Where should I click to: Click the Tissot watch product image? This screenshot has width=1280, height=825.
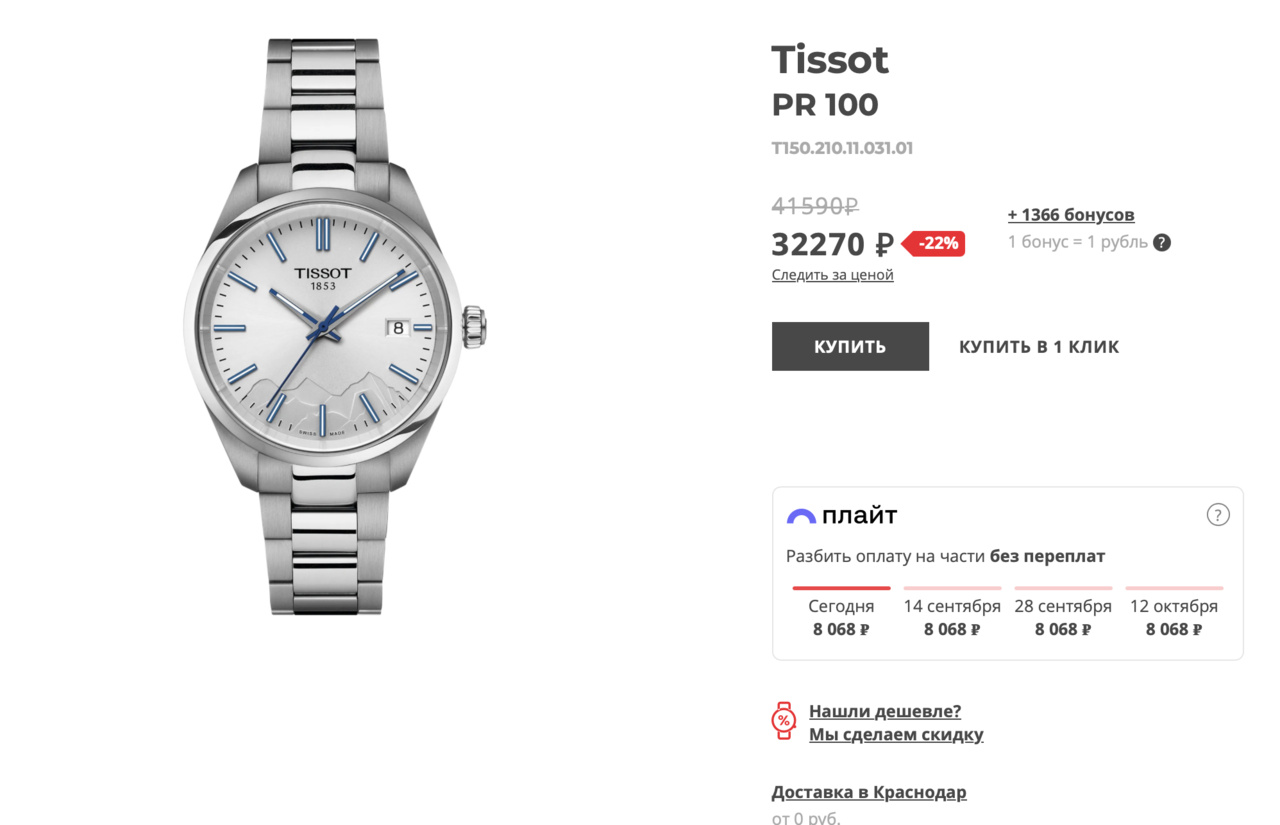pos(335,325)
